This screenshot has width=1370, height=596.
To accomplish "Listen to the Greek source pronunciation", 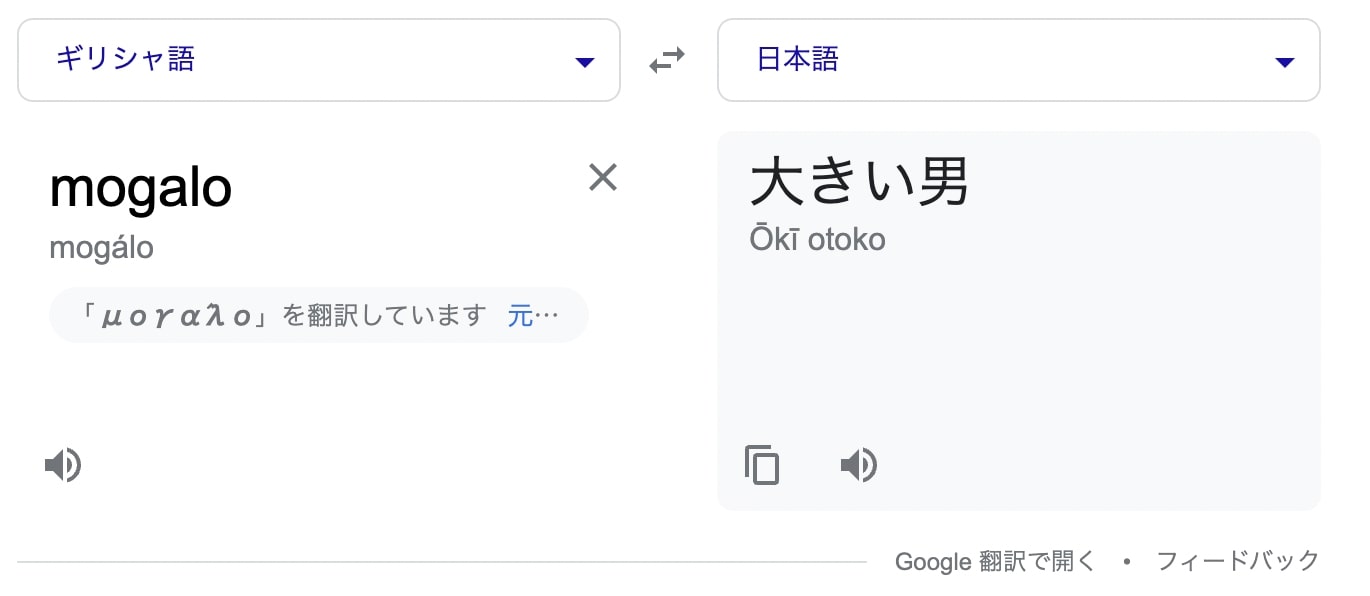I will 63,465.
